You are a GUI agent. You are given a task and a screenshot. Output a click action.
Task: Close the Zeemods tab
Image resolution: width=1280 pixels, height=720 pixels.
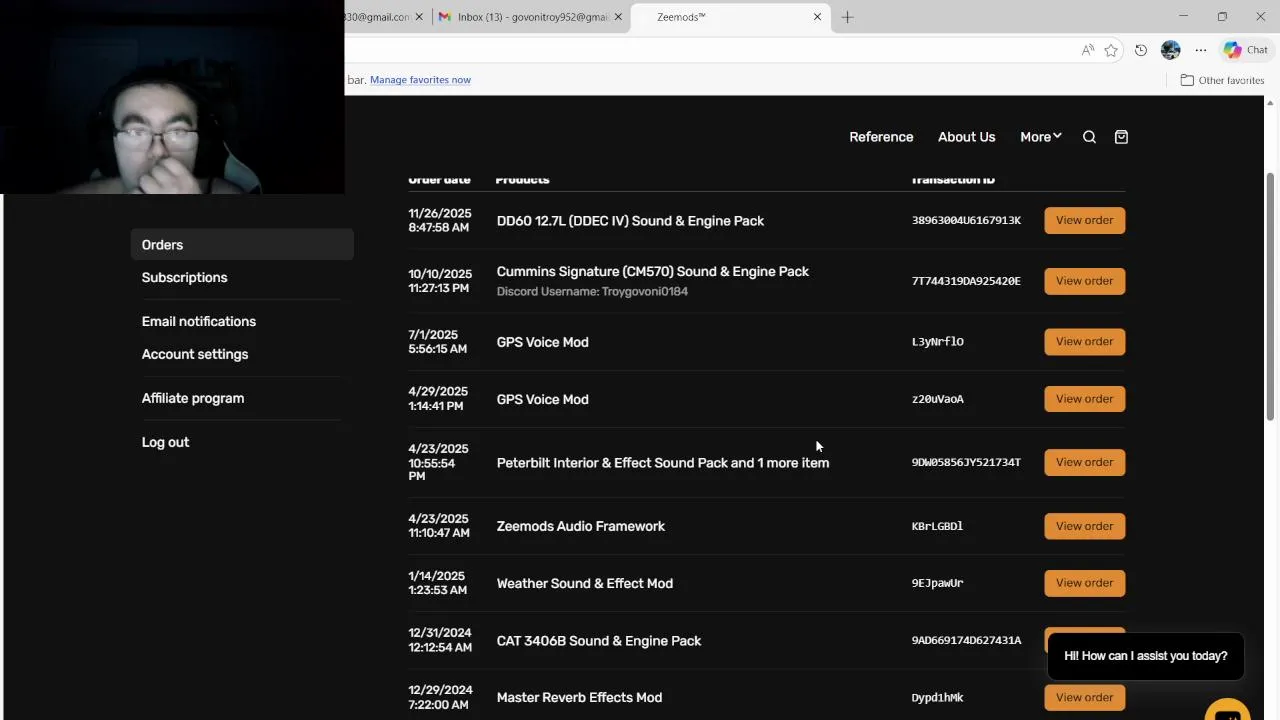(817, 17)
